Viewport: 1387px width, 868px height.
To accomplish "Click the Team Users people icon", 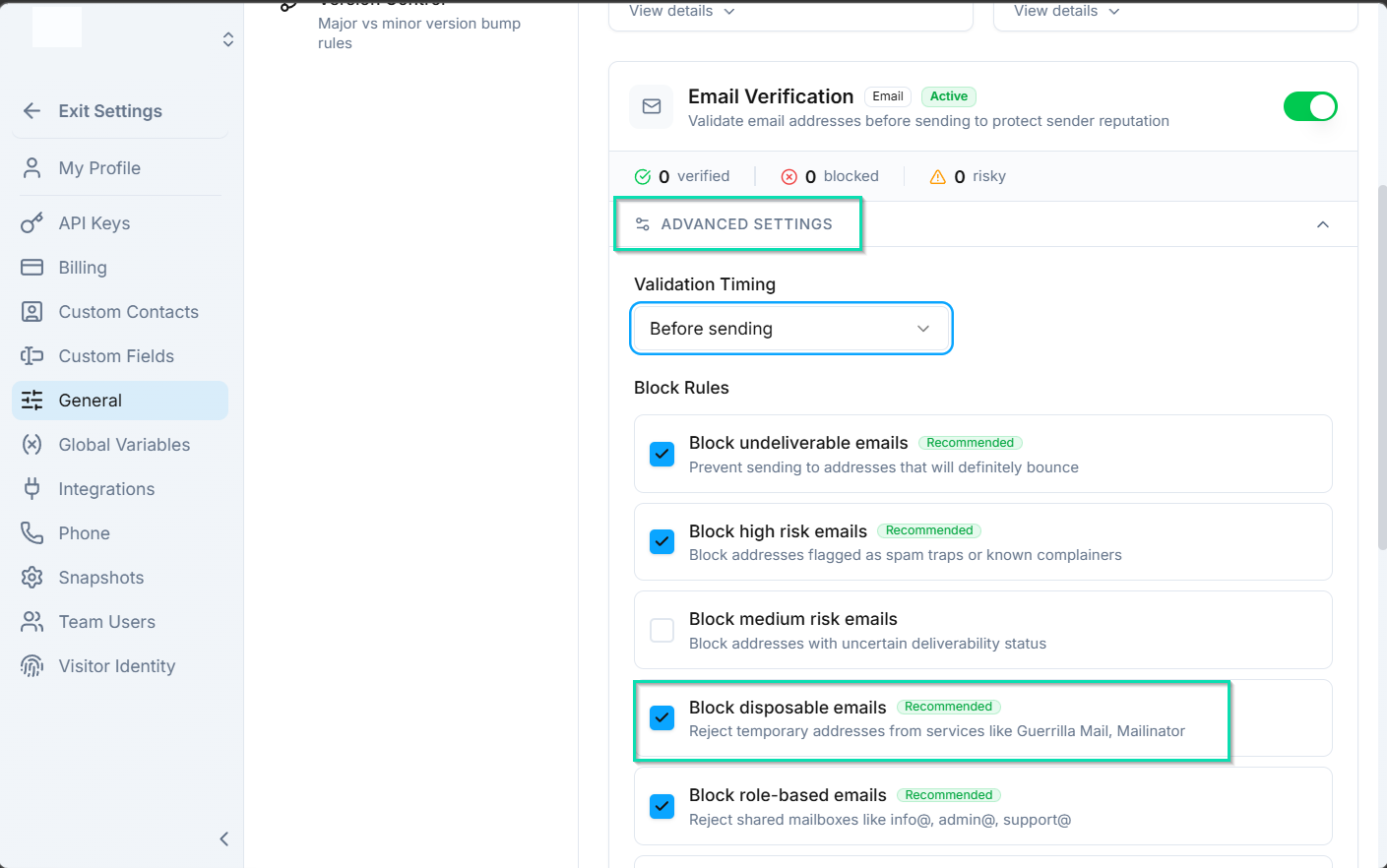I will coord(32,622).
